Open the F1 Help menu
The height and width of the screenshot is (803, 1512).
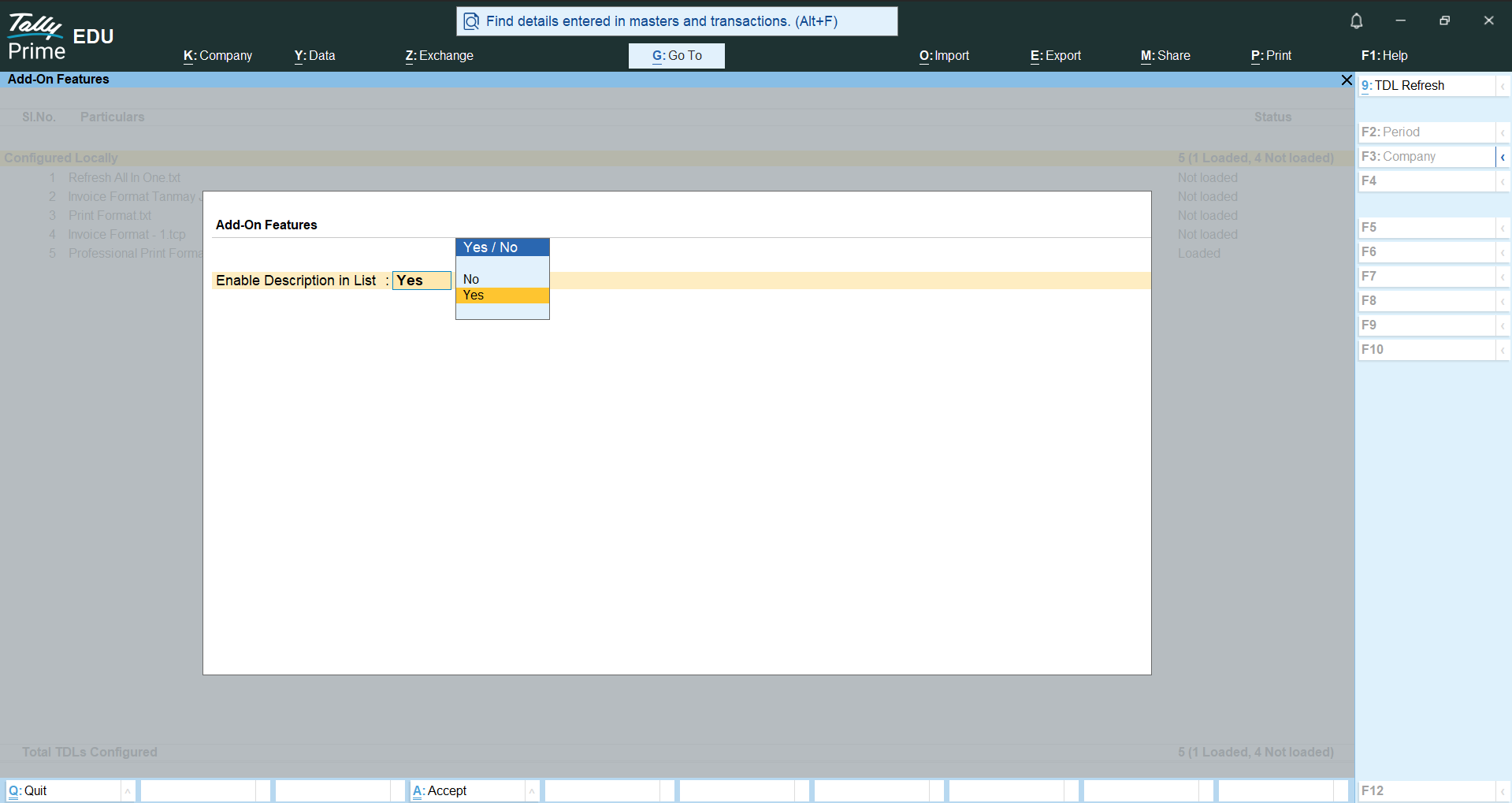(1384, 56)
